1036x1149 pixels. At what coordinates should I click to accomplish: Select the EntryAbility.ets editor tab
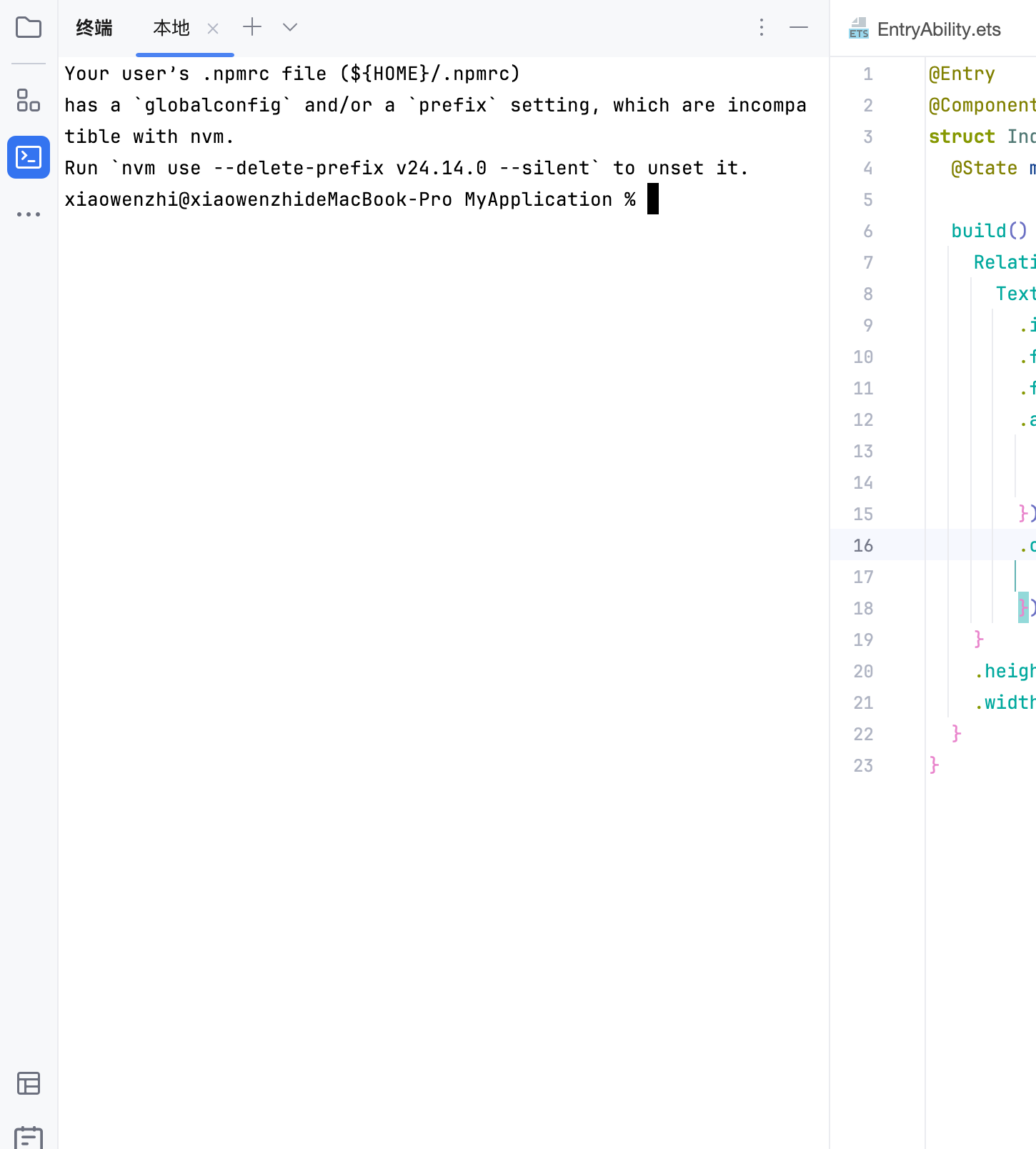point(925,29)
